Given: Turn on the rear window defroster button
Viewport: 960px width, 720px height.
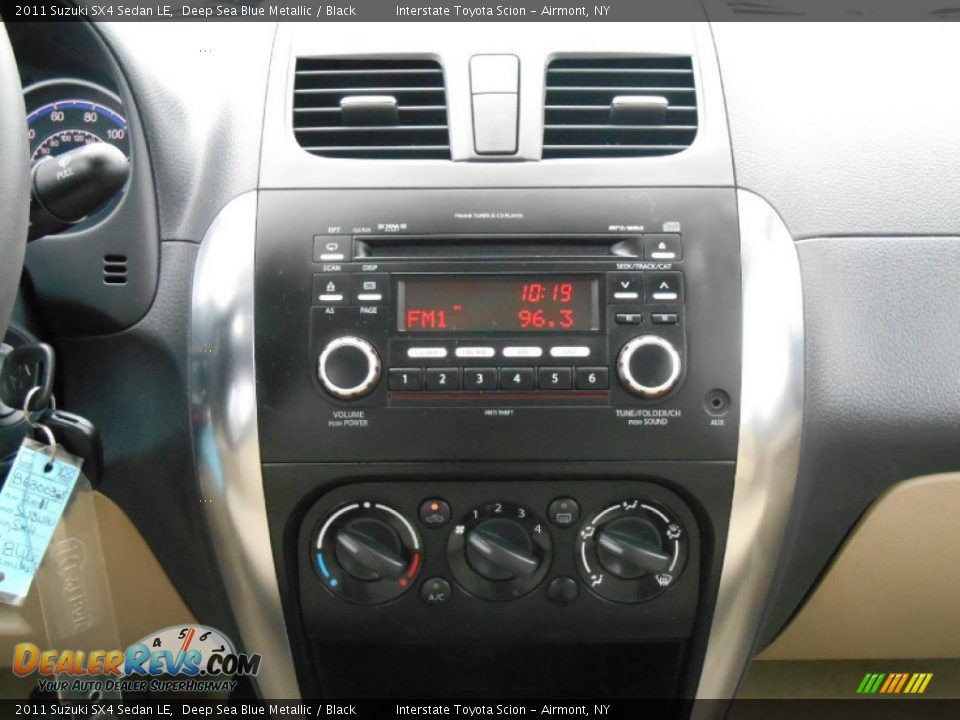Looking at the screenshot, I should [x=562, y=511].
